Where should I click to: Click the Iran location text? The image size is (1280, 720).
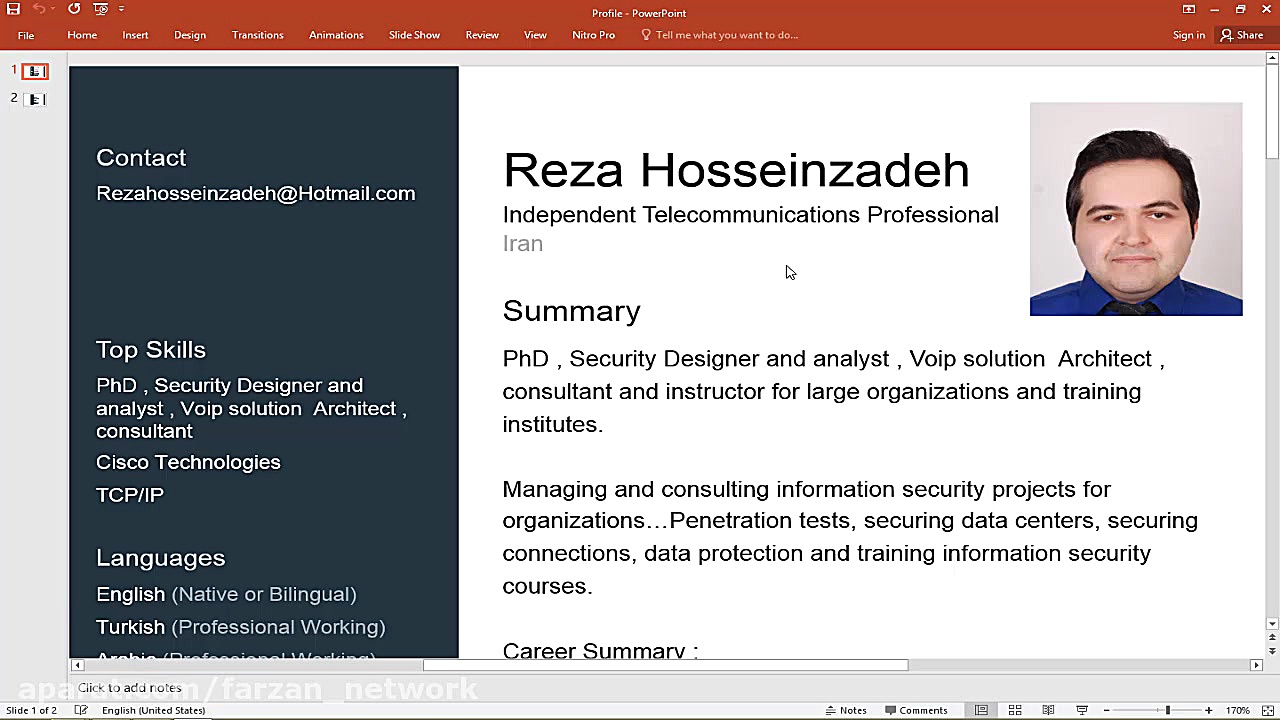(x=523, y=243)
